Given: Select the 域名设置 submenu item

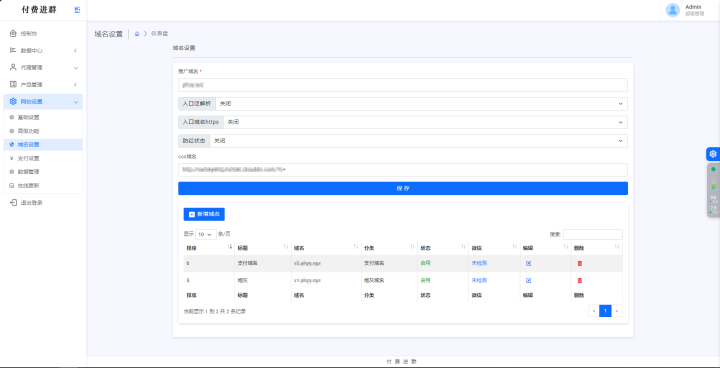Looking at the screenshot, I should tap(43, 144).
